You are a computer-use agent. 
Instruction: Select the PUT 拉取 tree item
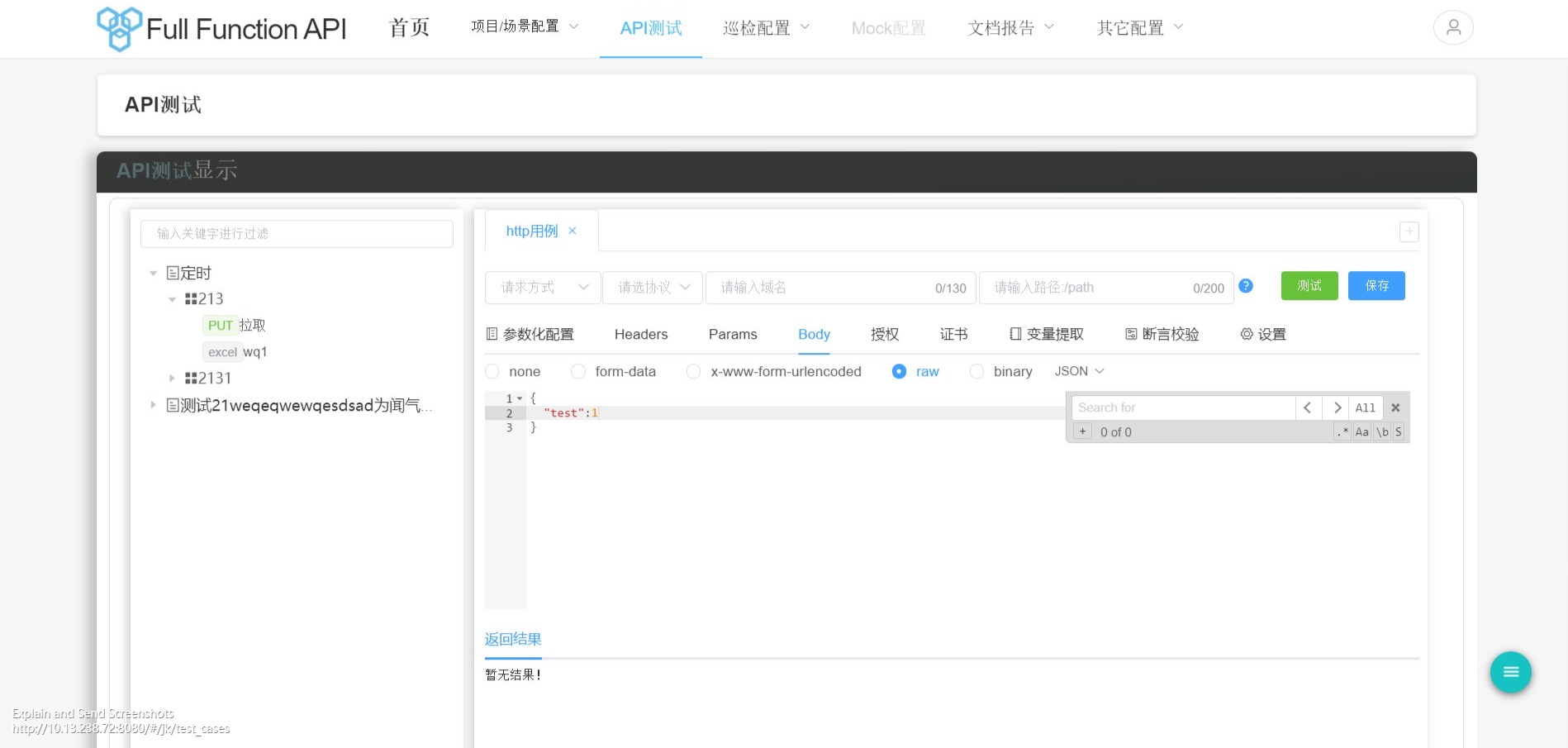(235, 326)
